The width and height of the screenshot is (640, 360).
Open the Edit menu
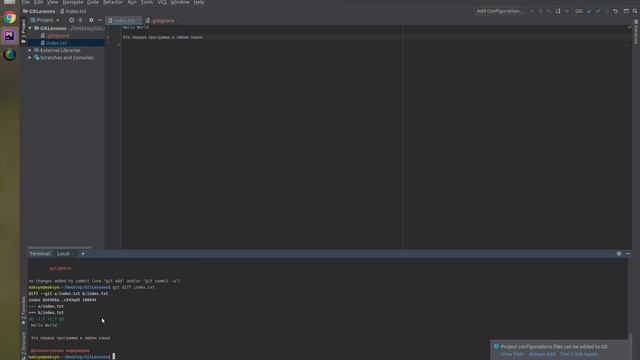[38, 2]
